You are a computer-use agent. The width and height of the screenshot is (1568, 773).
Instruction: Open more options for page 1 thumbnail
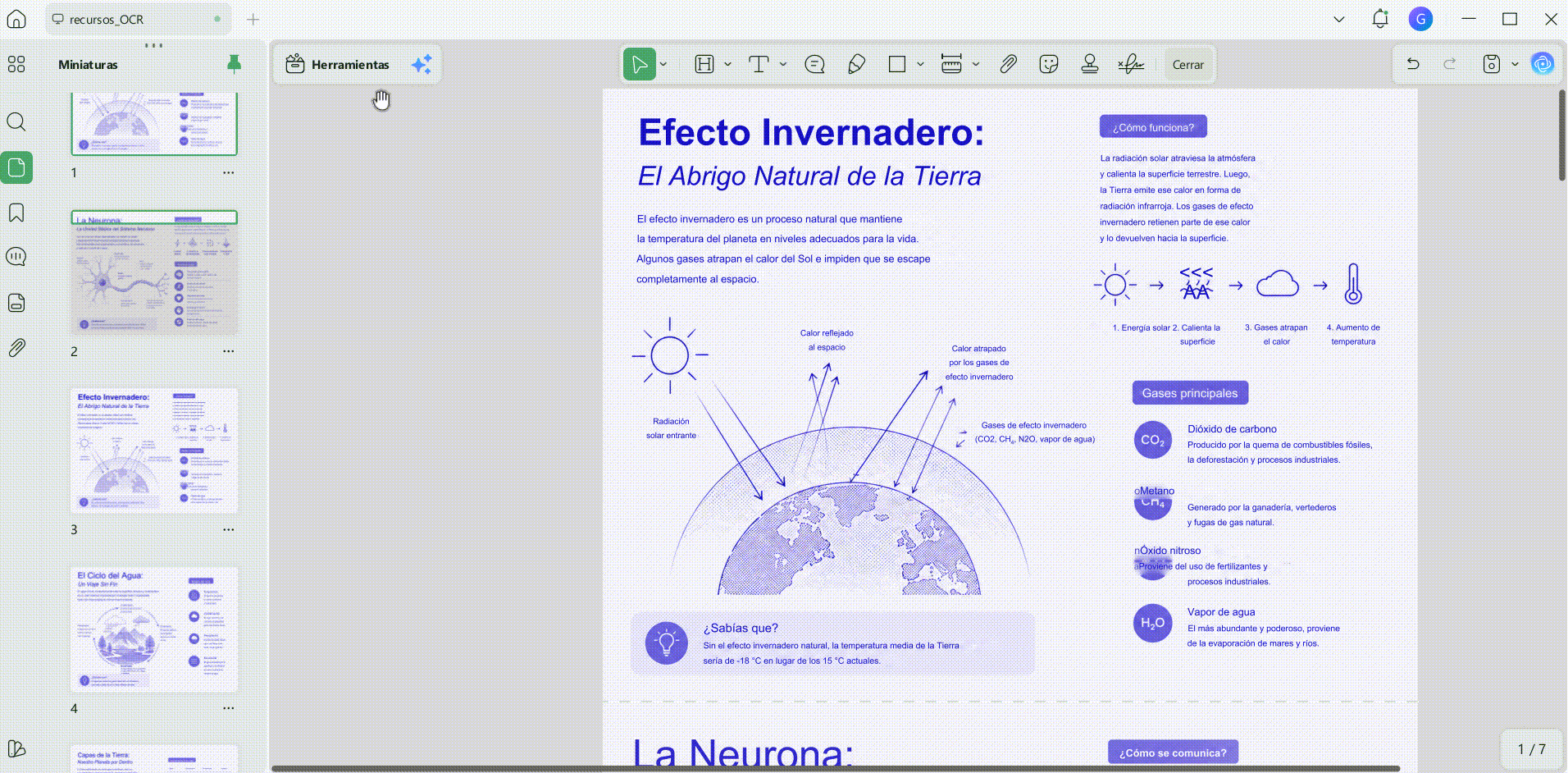(229, 172)
